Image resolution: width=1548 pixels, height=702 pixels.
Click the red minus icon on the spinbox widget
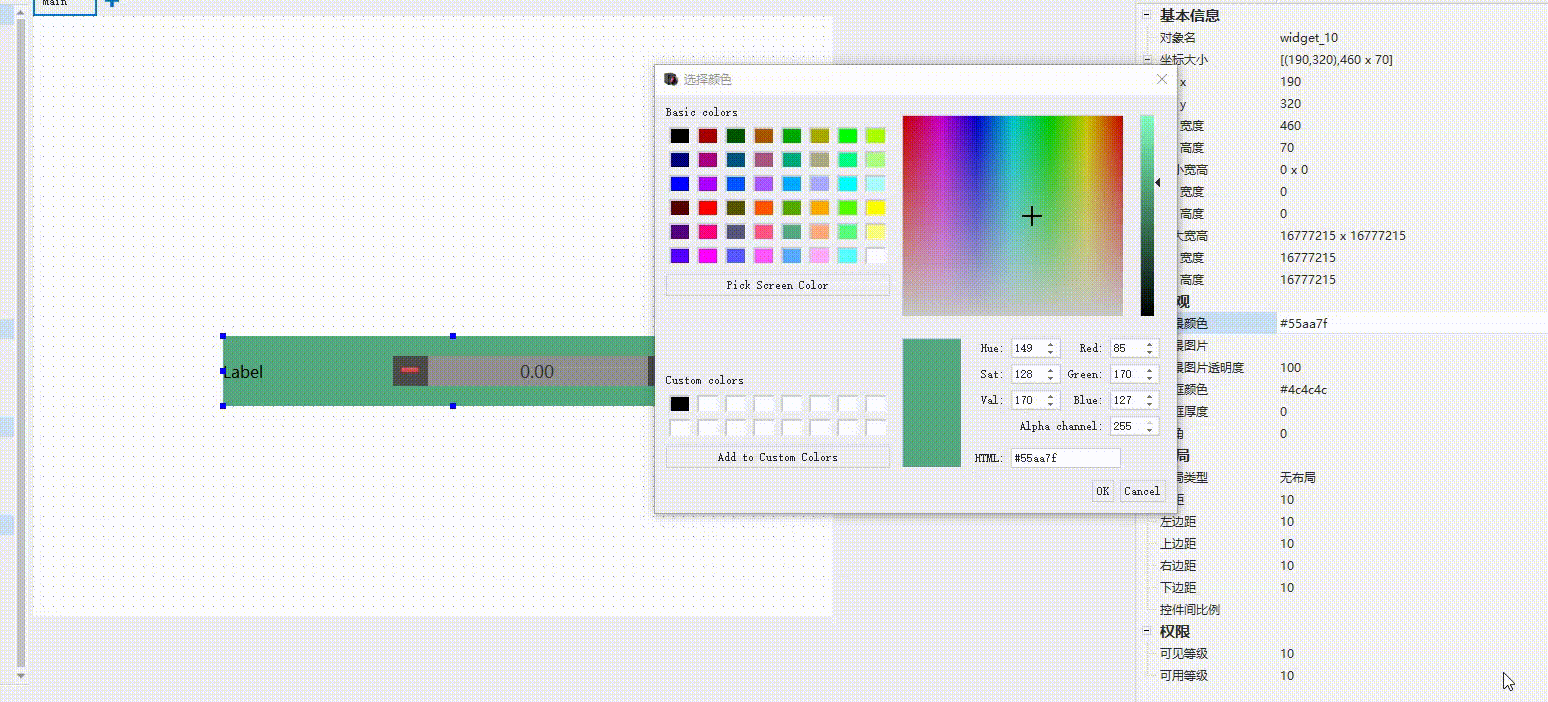click(x=410, y=371)
